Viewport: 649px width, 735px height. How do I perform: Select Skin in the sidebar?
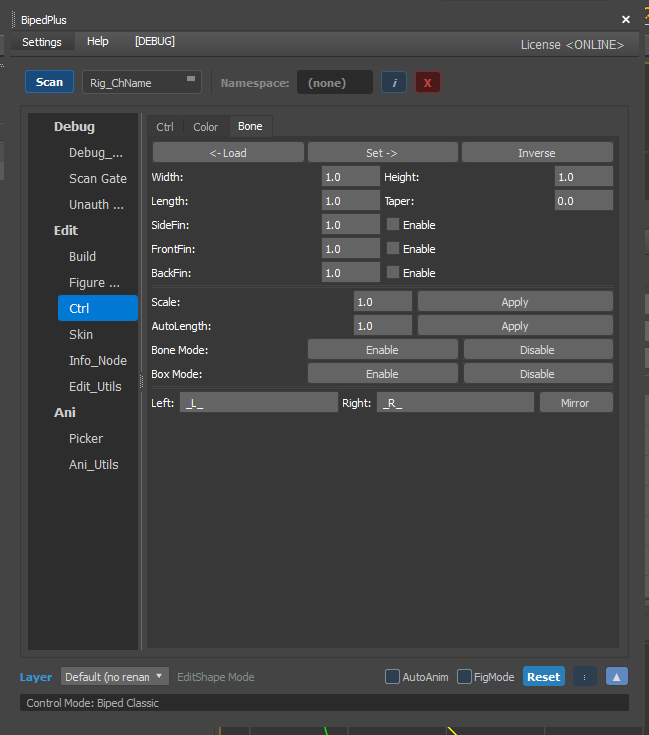tap(97, 335)
